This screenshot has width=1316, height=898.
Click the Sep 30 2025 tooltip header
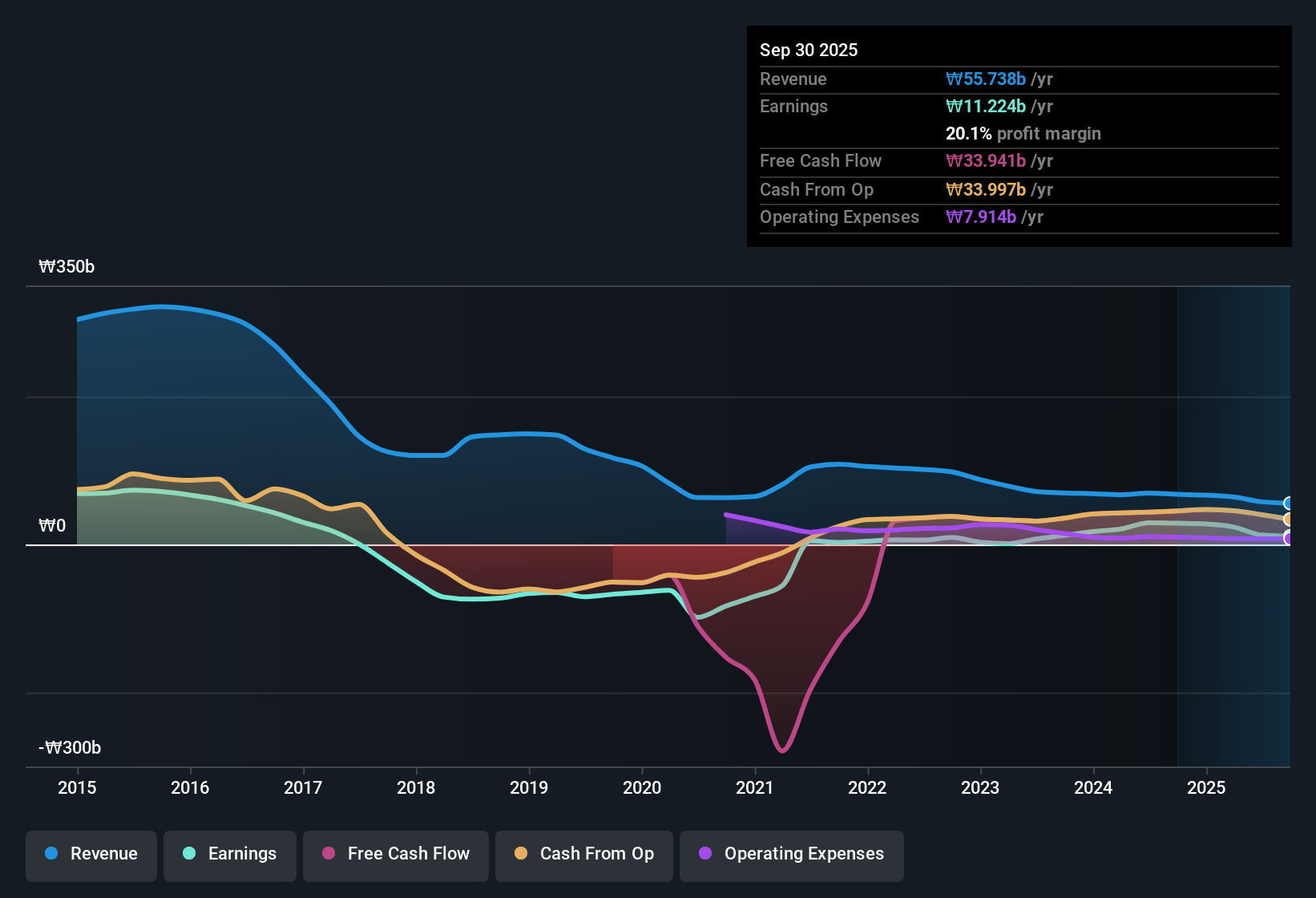809,50
